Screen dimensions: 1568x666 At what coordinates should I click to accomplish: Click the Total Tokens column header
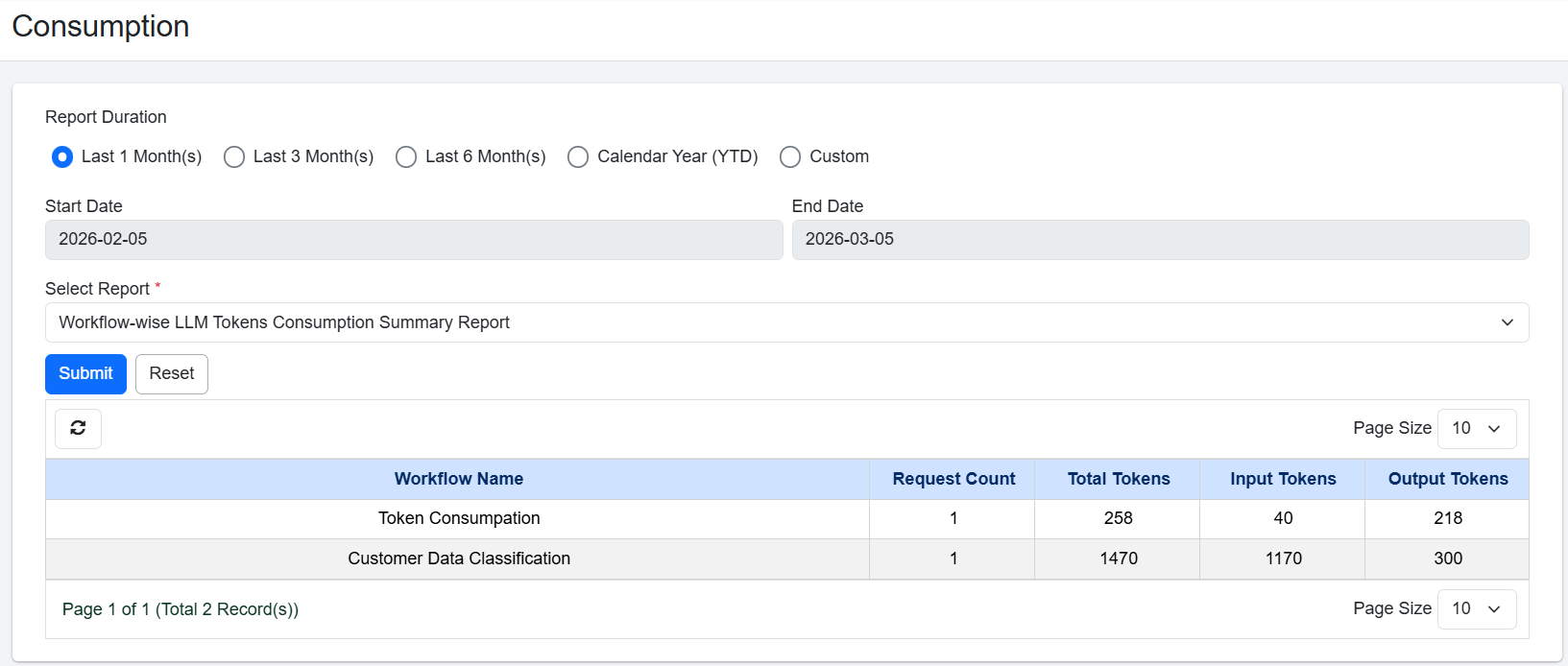tap(1119, 479)
